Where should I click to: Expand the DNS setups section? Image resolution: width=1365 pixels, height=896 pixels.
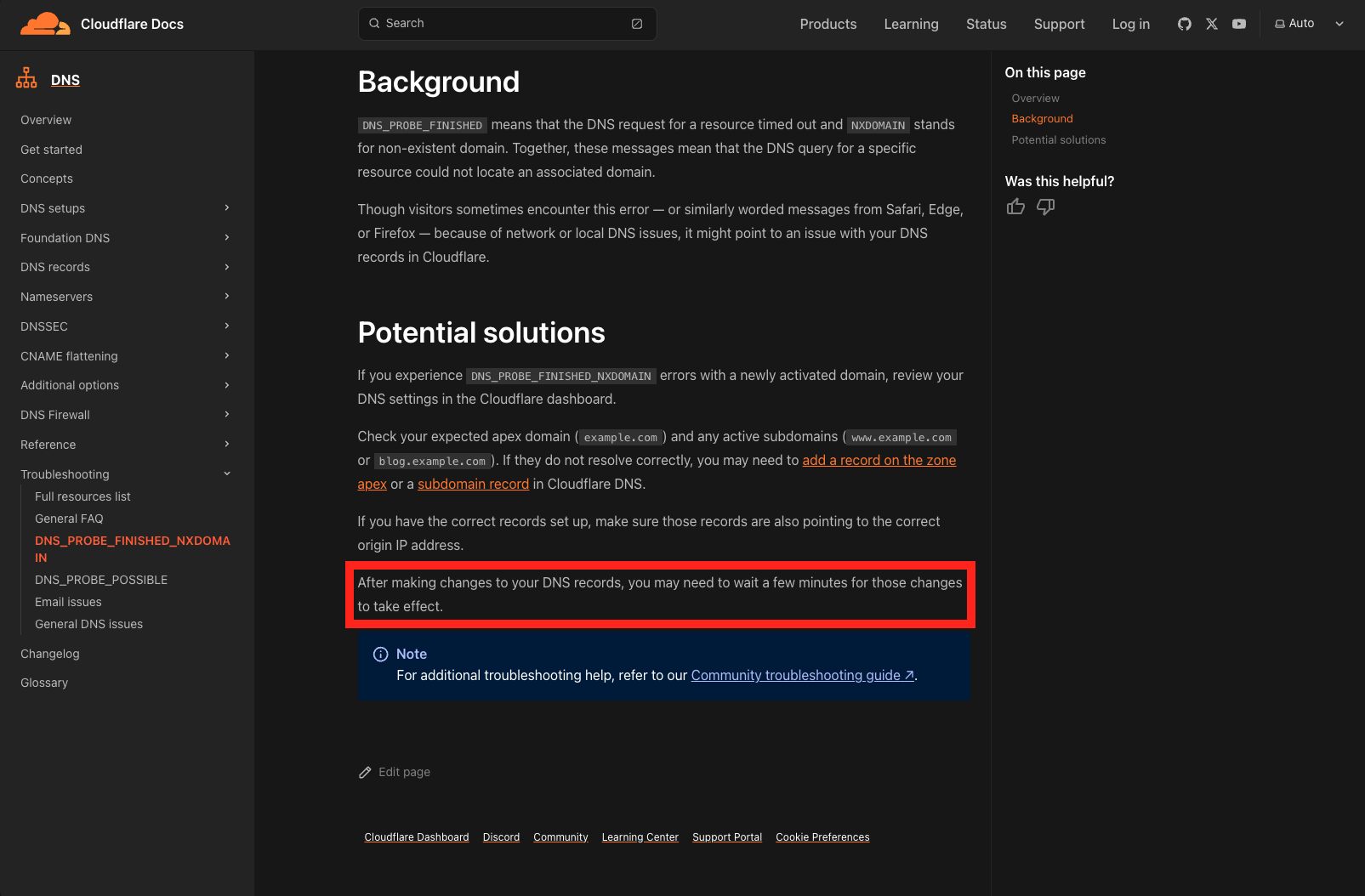(x=227, y=208)
